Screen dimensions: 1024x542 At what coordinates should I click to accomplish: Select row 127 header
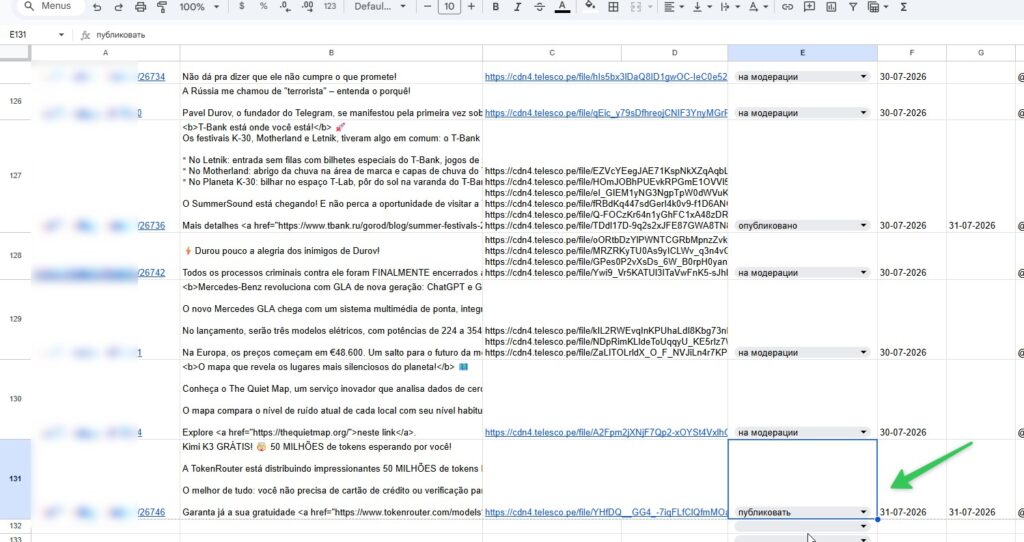tap(16, 176)
